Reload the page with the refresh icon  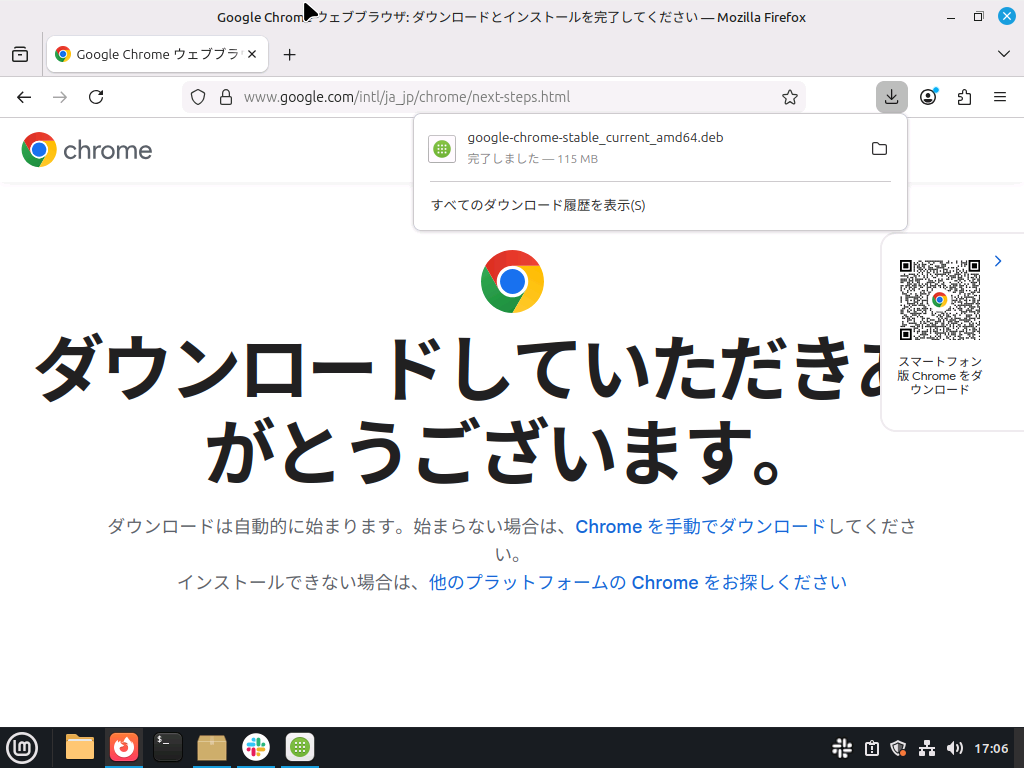96,97
